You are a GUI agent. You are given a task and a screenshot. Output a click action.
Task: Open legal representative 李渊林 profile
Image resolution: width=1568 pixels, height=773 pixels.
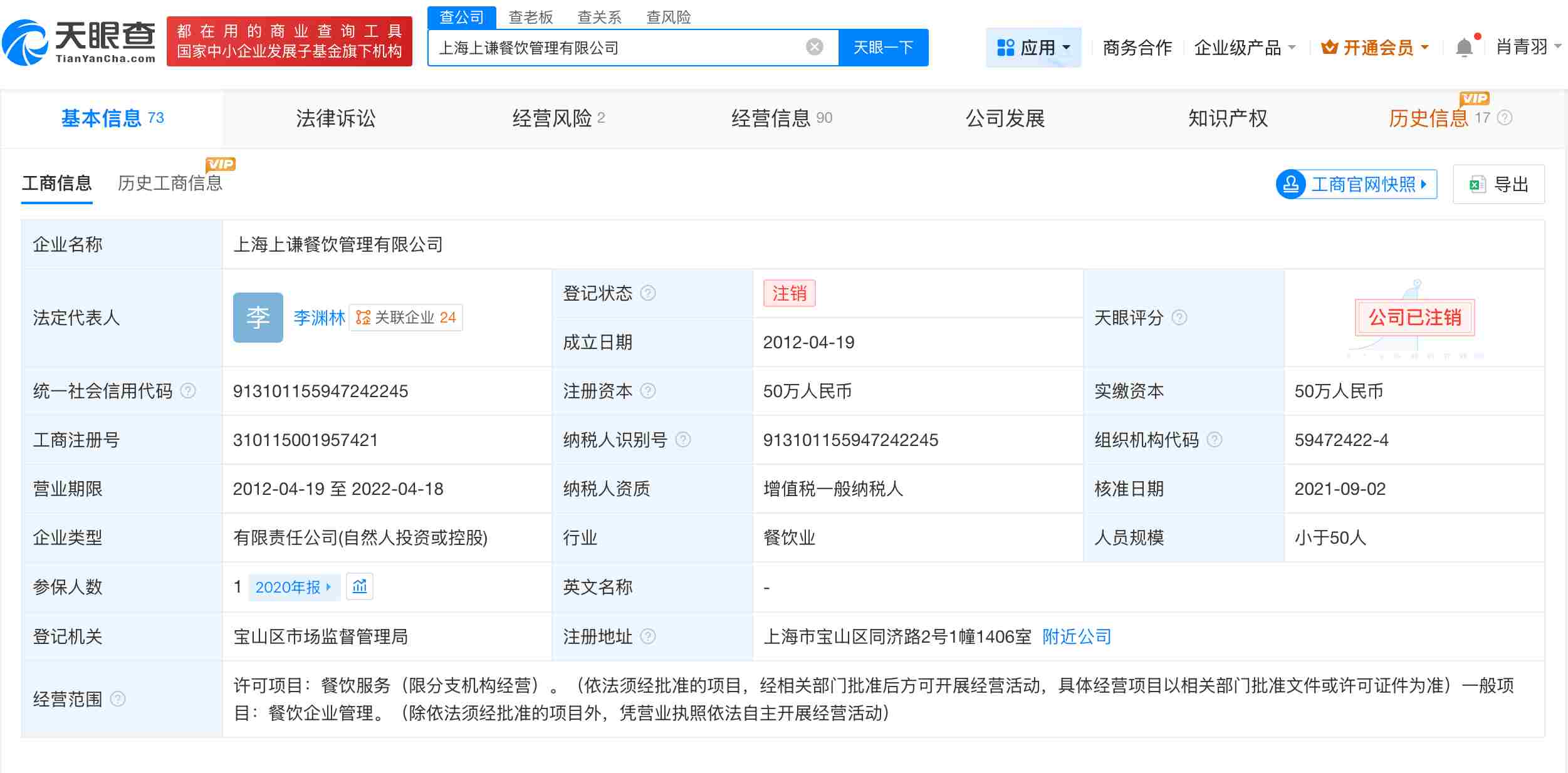click(319, 318)
